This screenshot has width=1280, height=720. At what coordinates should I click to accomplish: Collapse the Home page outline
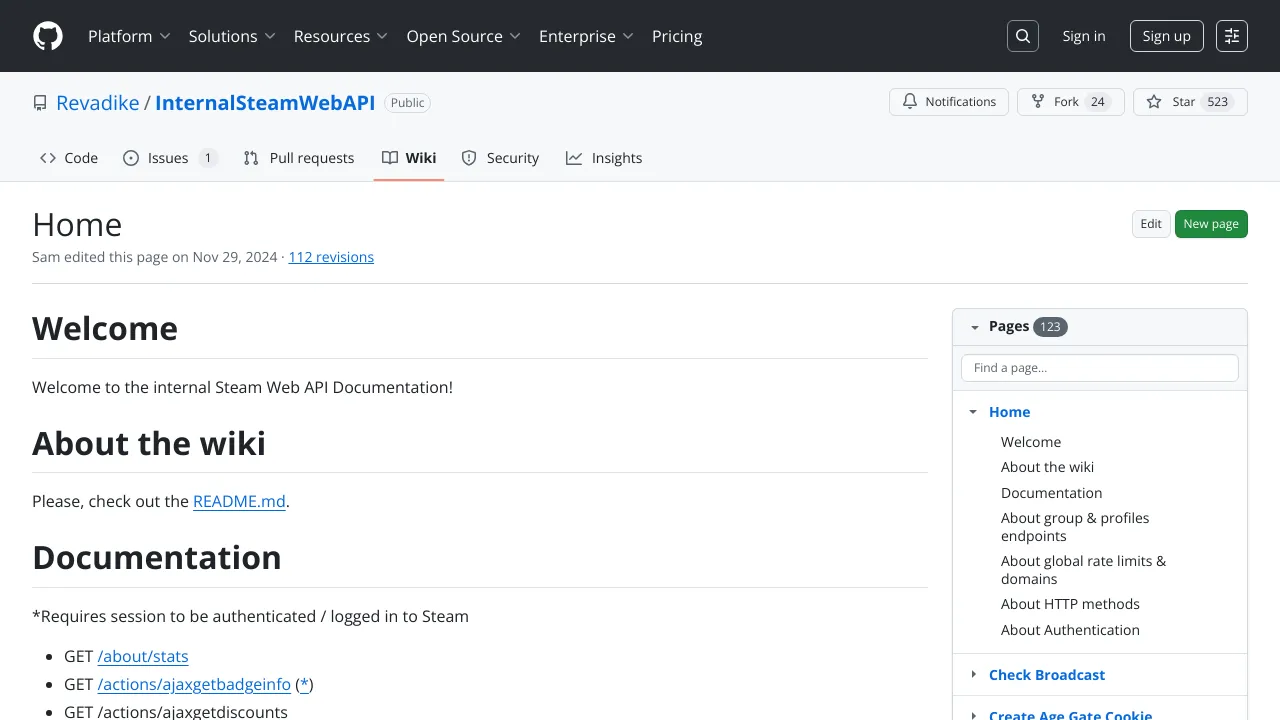pyautogui.click(x=973, y=412)
